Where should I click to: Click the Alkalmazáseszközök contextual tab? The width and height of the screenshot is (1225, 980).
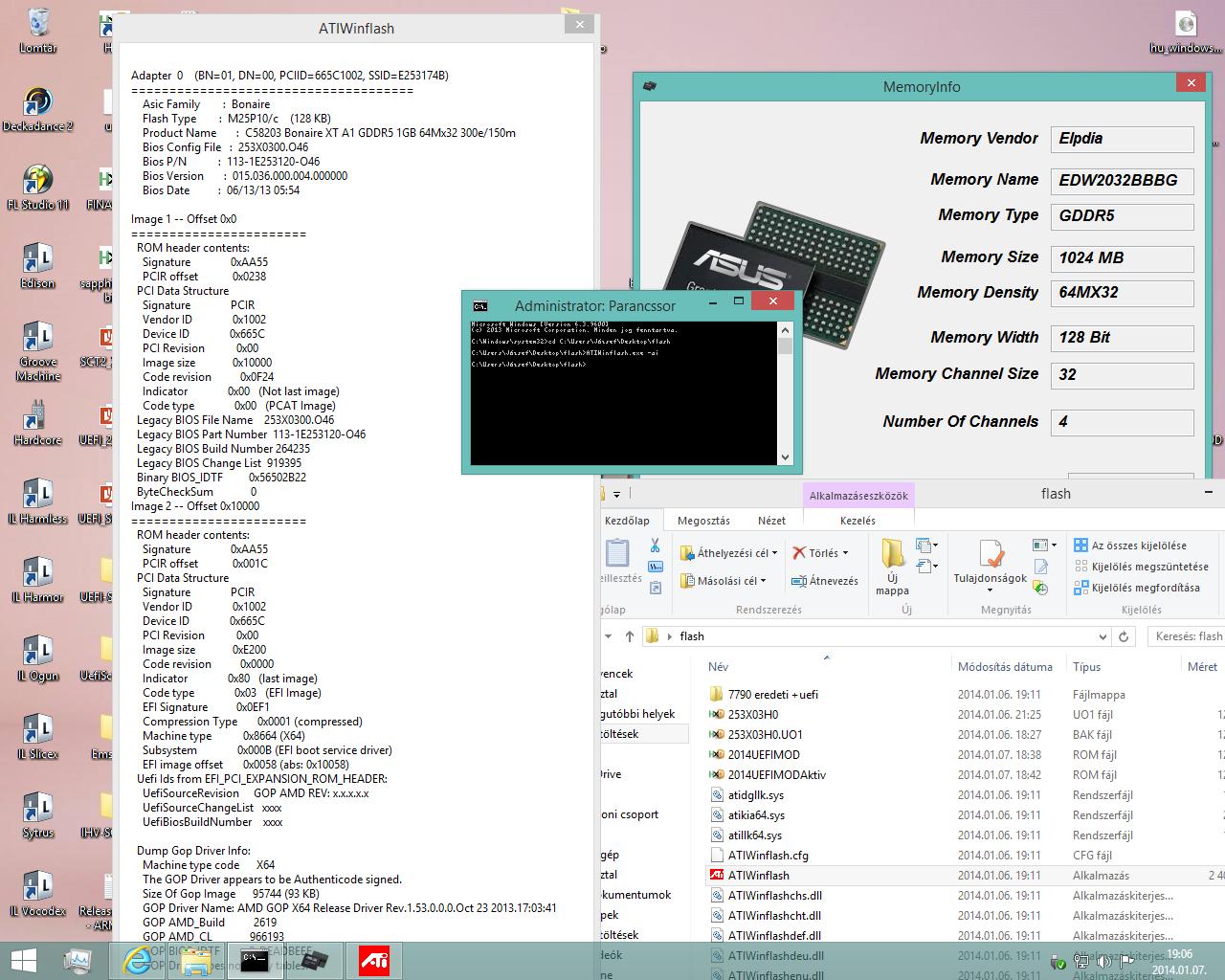click(858, 496)
